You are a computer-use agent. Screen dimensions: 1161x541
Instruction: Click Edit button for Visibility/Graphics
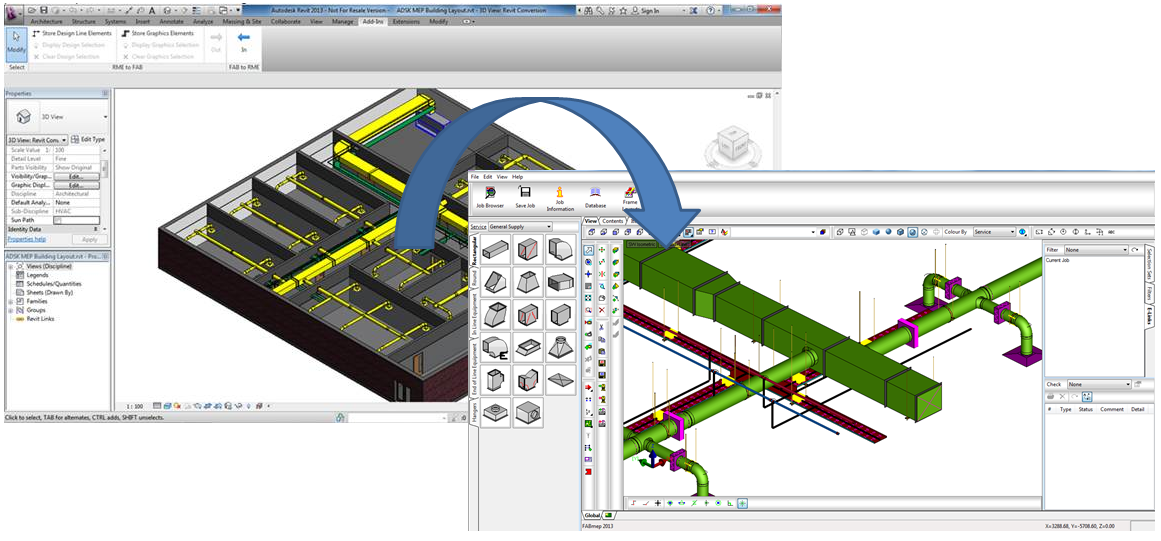pos(76,177)
